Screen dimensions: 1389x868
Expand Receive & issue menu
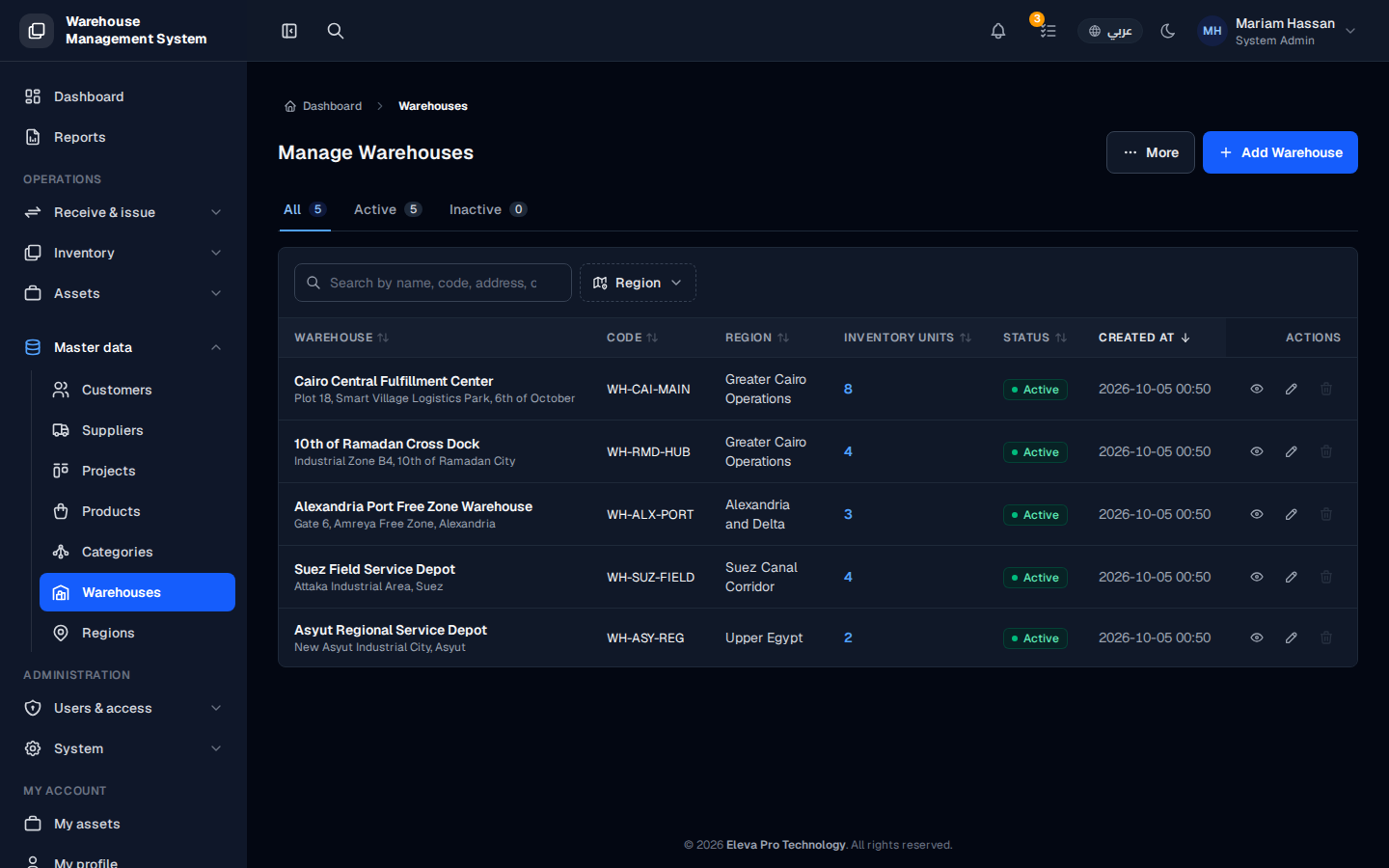tap(123, 212)
